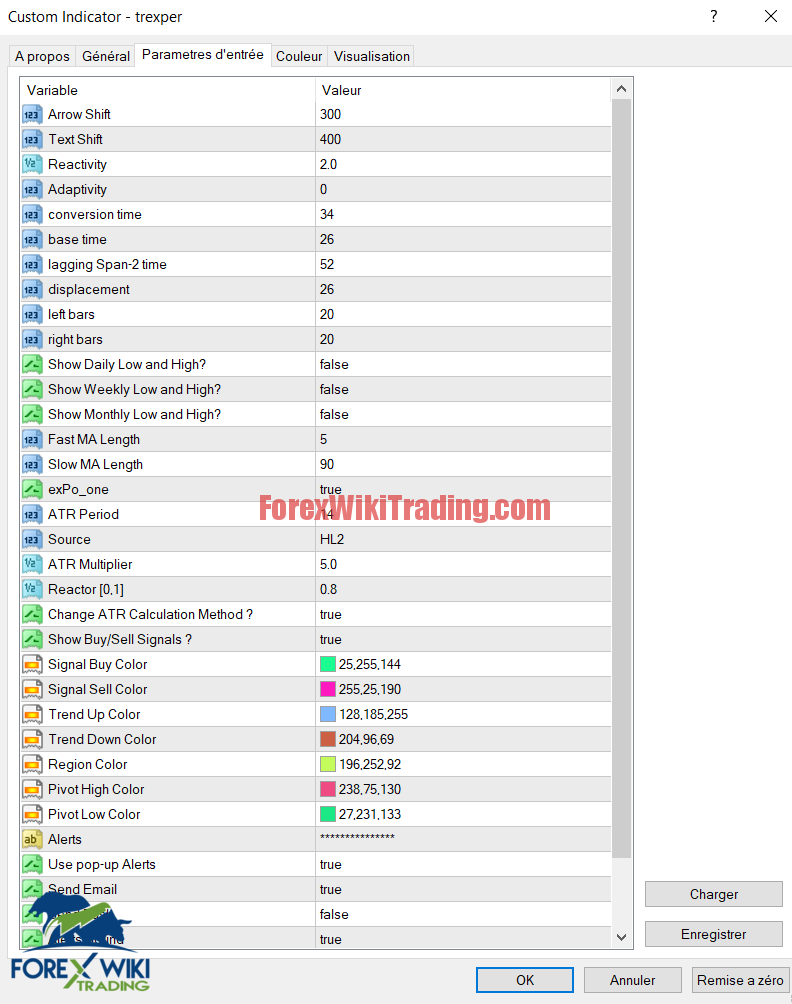792x1004 pixels.
Task: Pick the Signal Sell Color swatch
Action: click(x=328, y=689)
